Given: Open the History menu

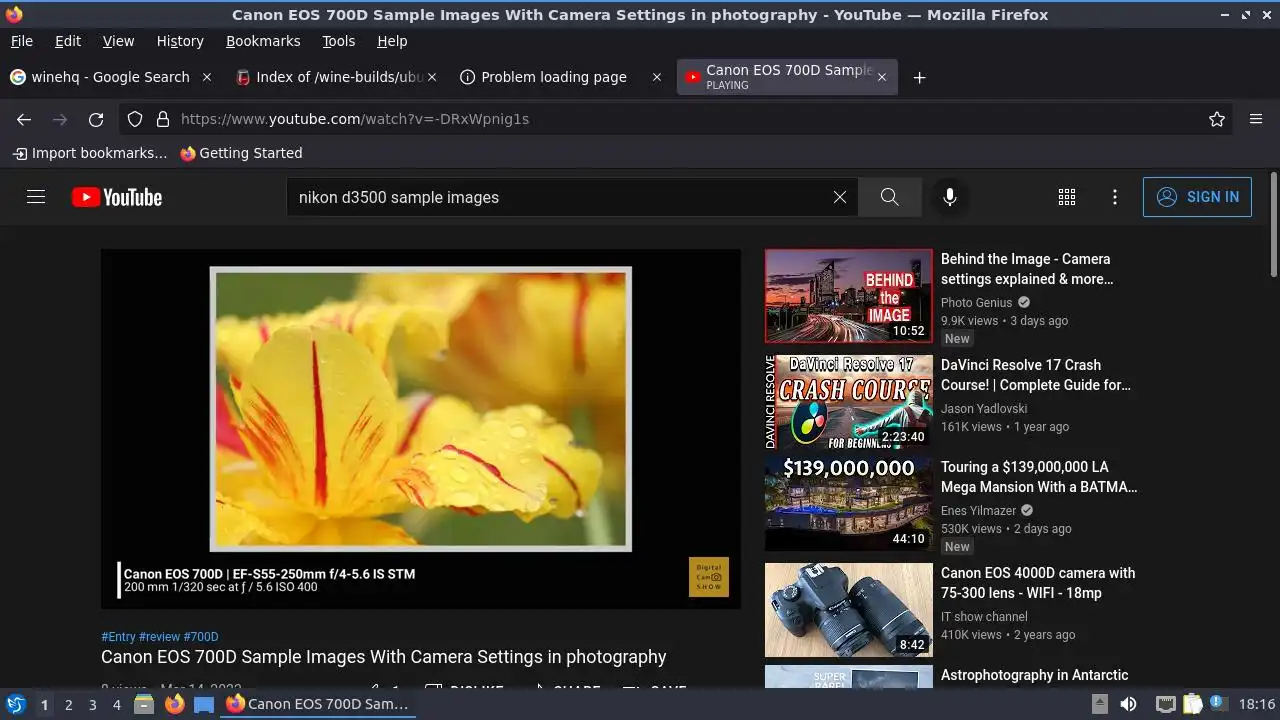Looking at the screenshot, I should click(180, 41).
